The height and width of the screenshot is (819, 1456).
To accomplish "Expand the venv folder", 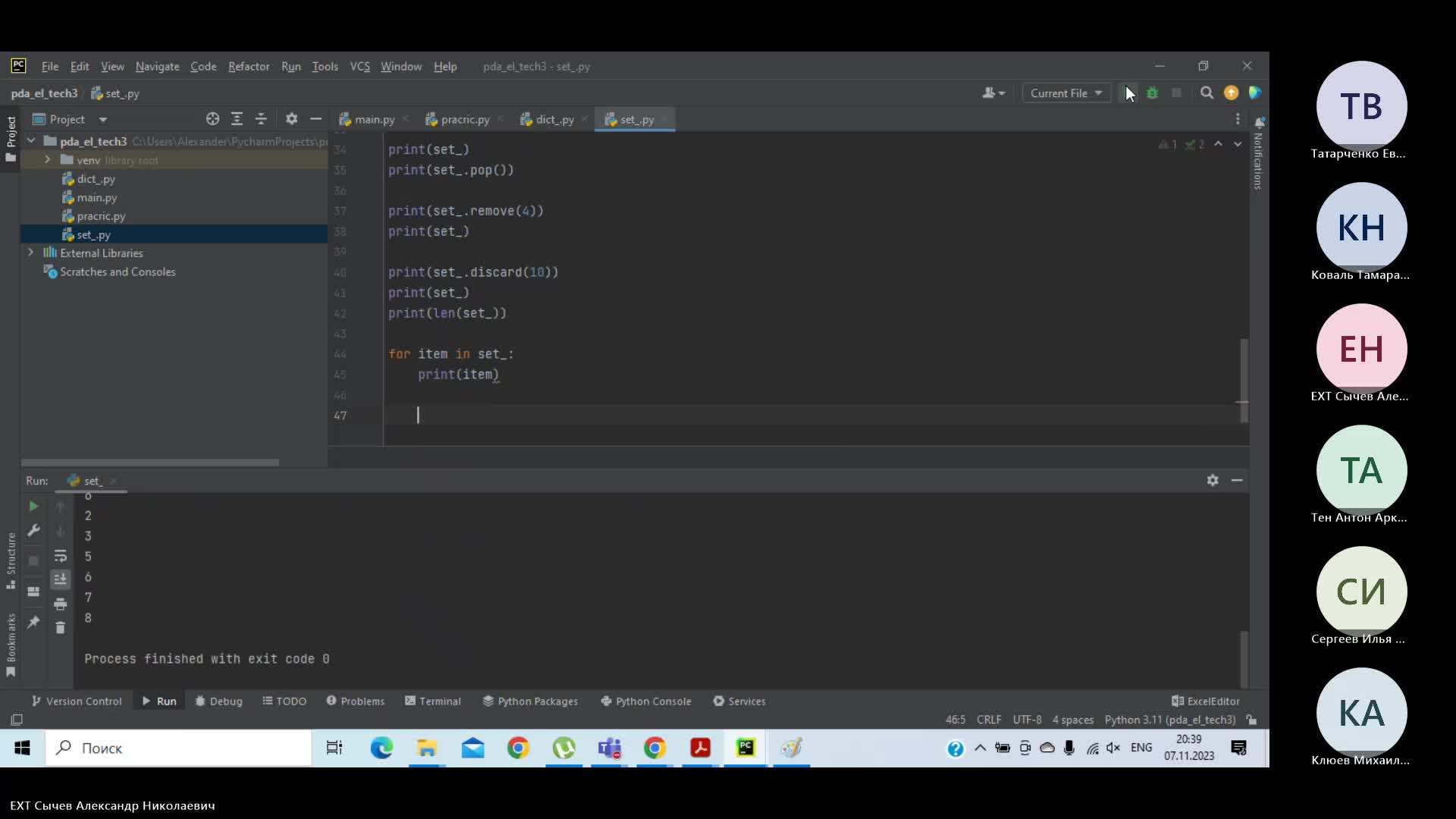I will (x=47, y=160).
